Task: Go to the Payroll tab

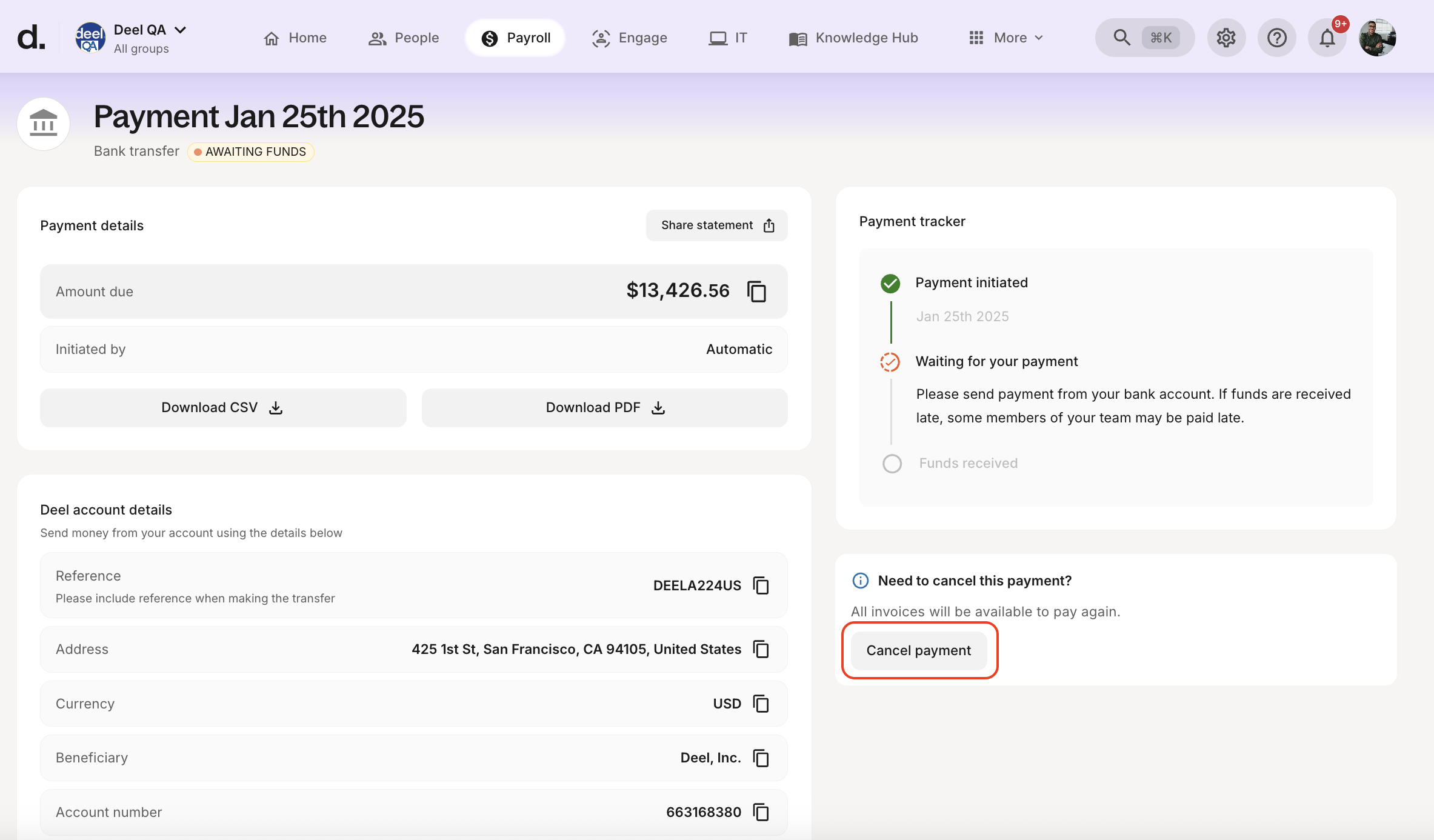Action: [516, 38]
